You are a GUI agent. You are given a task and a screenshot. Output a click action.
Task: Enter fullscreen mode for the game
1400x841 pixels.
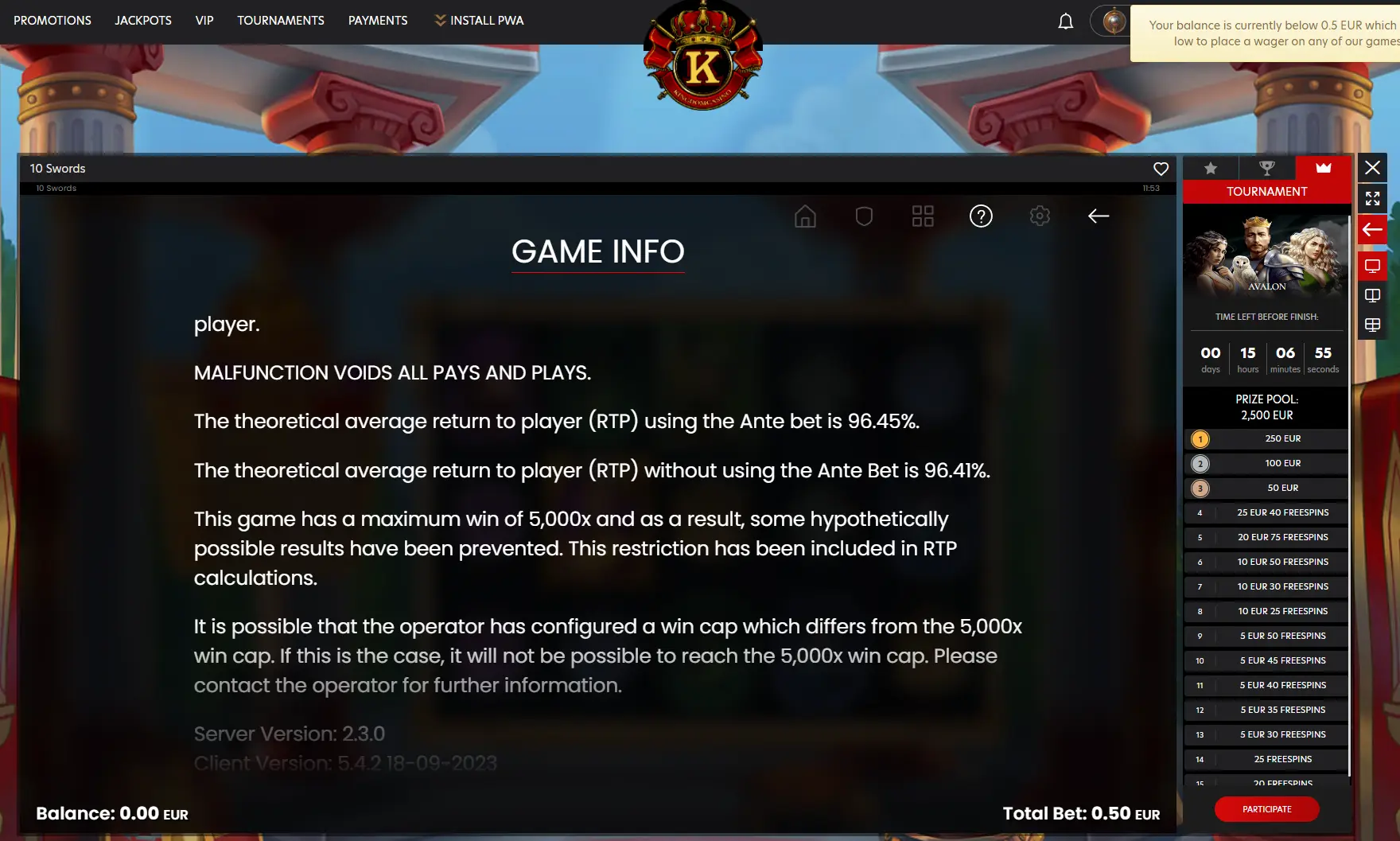[x=1373, y=198]
